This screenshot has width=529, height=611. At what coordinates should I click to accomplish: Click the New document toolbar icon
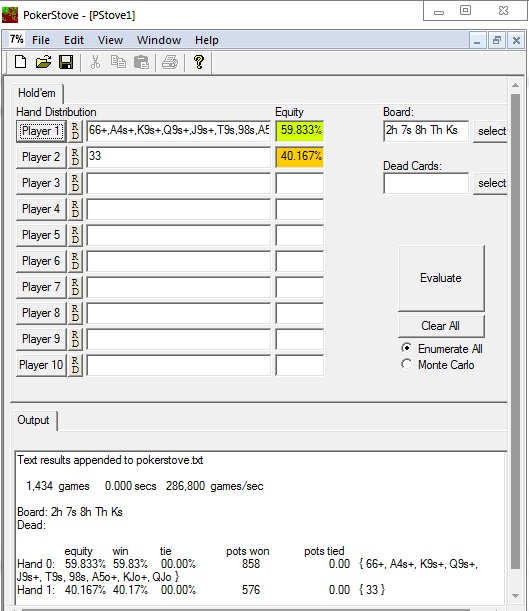pyautogui.click(x=20, y=62)
